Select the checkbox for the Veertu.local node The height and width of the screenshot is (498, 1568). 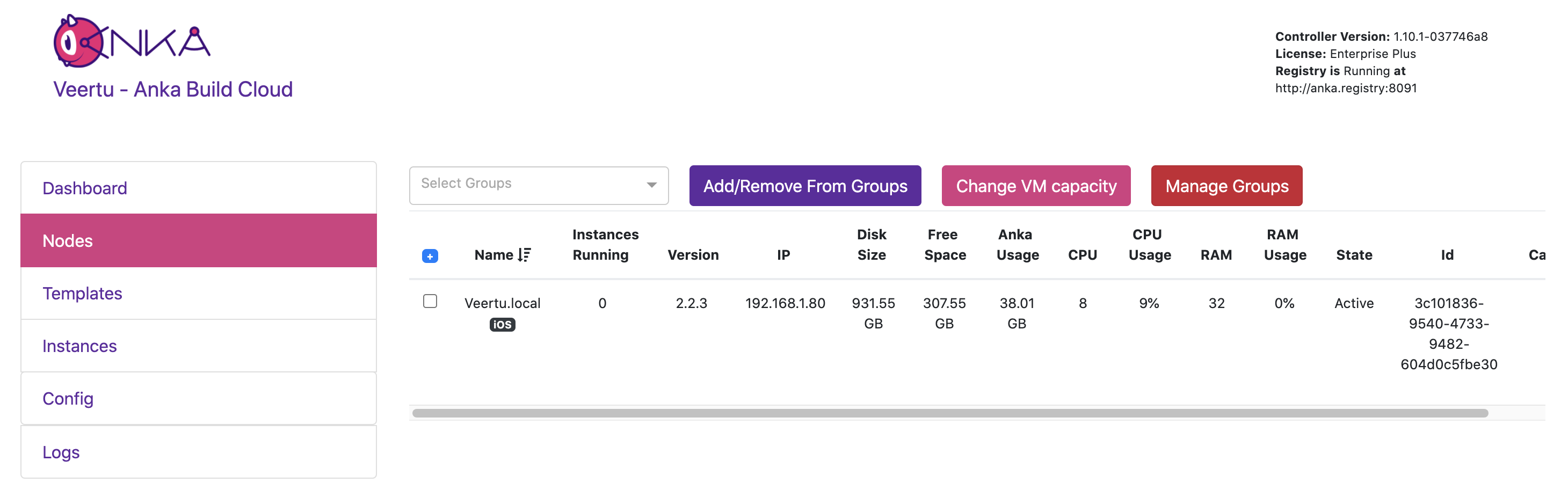pyautogui.click(x=430, y=302)
